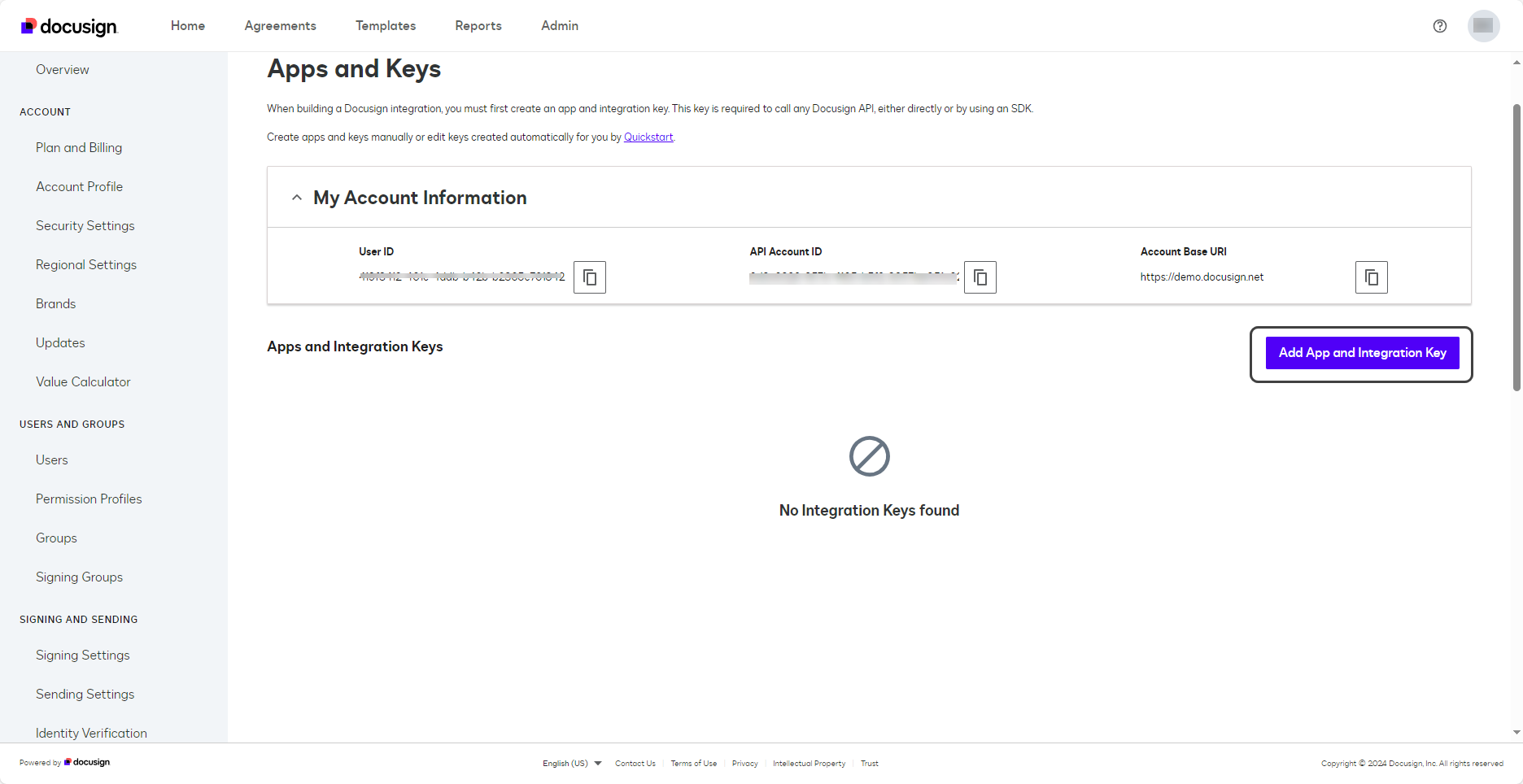Open Permission Profiles
This screenshot has width=1523, height=784.
[89, 499]
